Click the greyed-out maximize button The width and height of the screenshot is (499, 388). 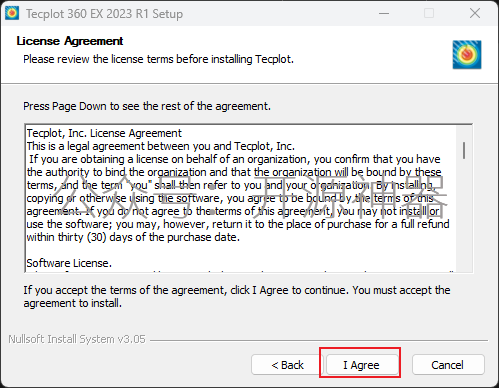[x=429, y=14]
